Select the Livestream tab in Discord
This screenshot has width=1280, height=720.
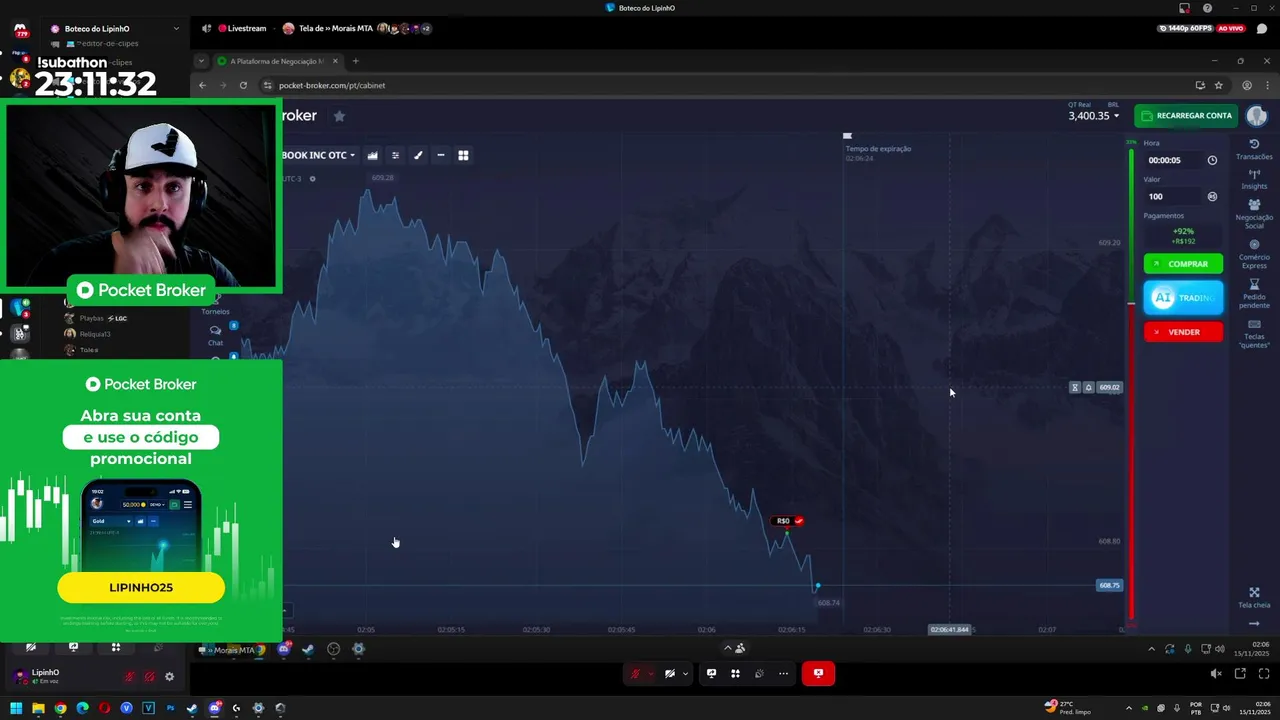click(x=242, y=28)
